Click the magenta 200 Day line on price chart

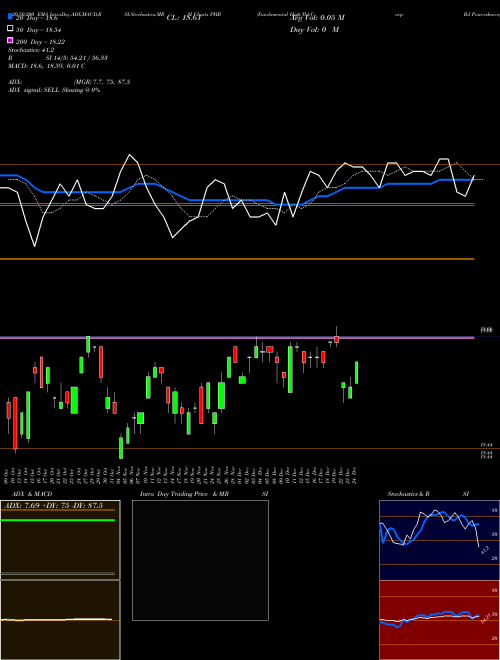(237, 338)
